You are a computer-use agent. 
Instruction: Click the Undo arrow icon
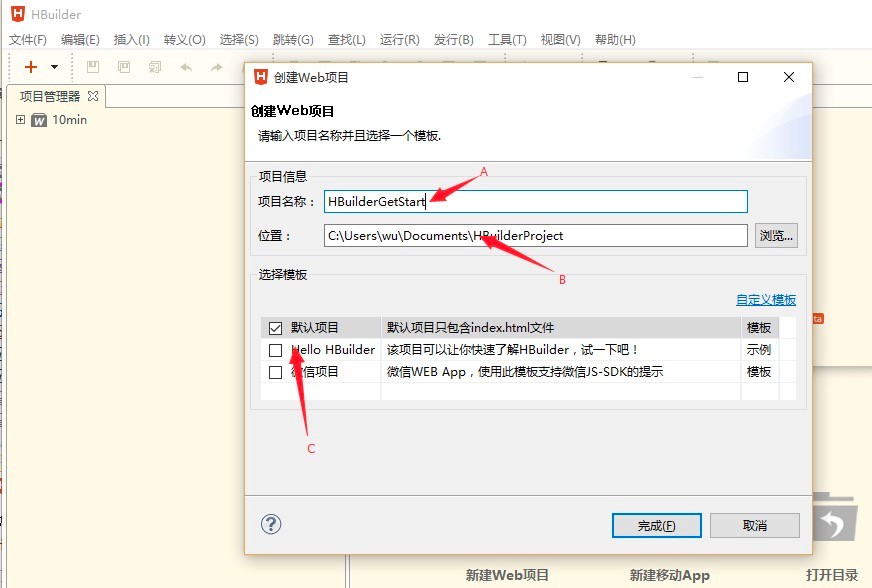click(186, 67)
